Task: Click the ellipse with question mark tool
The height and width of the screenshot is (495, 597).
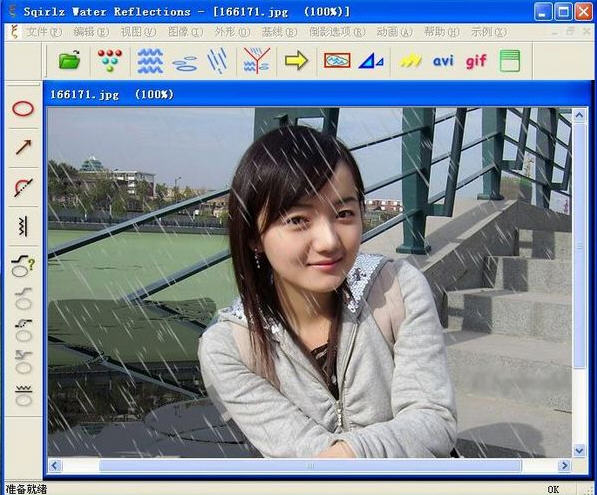Action: 23,266
